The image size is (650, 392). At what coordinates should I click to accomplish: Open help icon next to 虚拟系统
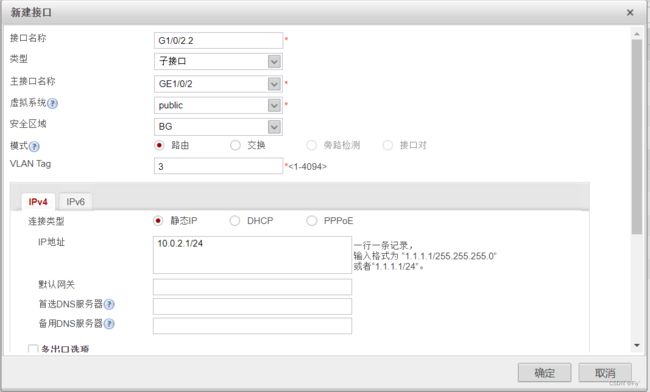coord(52,103)
